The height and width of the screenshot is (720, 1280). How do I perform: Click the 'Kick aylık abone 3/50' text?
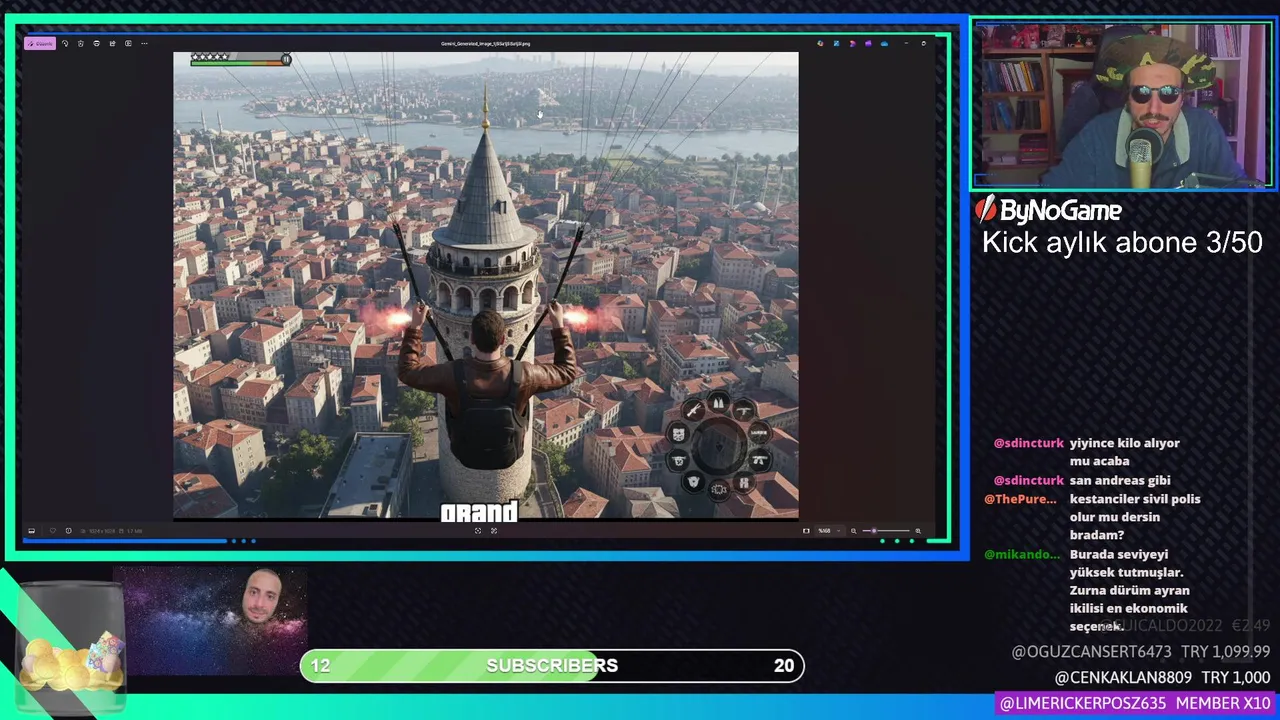(1122, 243)
